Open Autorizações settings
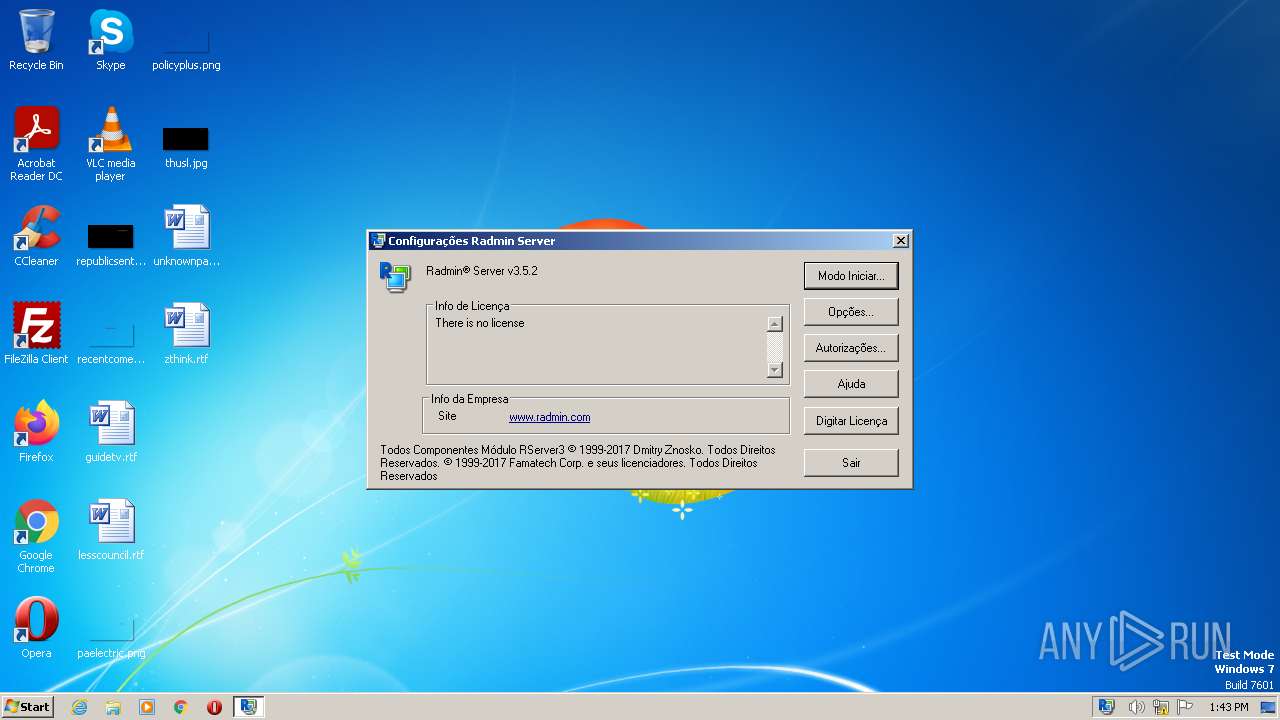The height and width of the screenshot is (720, 1280). click(x=851, y=348)
